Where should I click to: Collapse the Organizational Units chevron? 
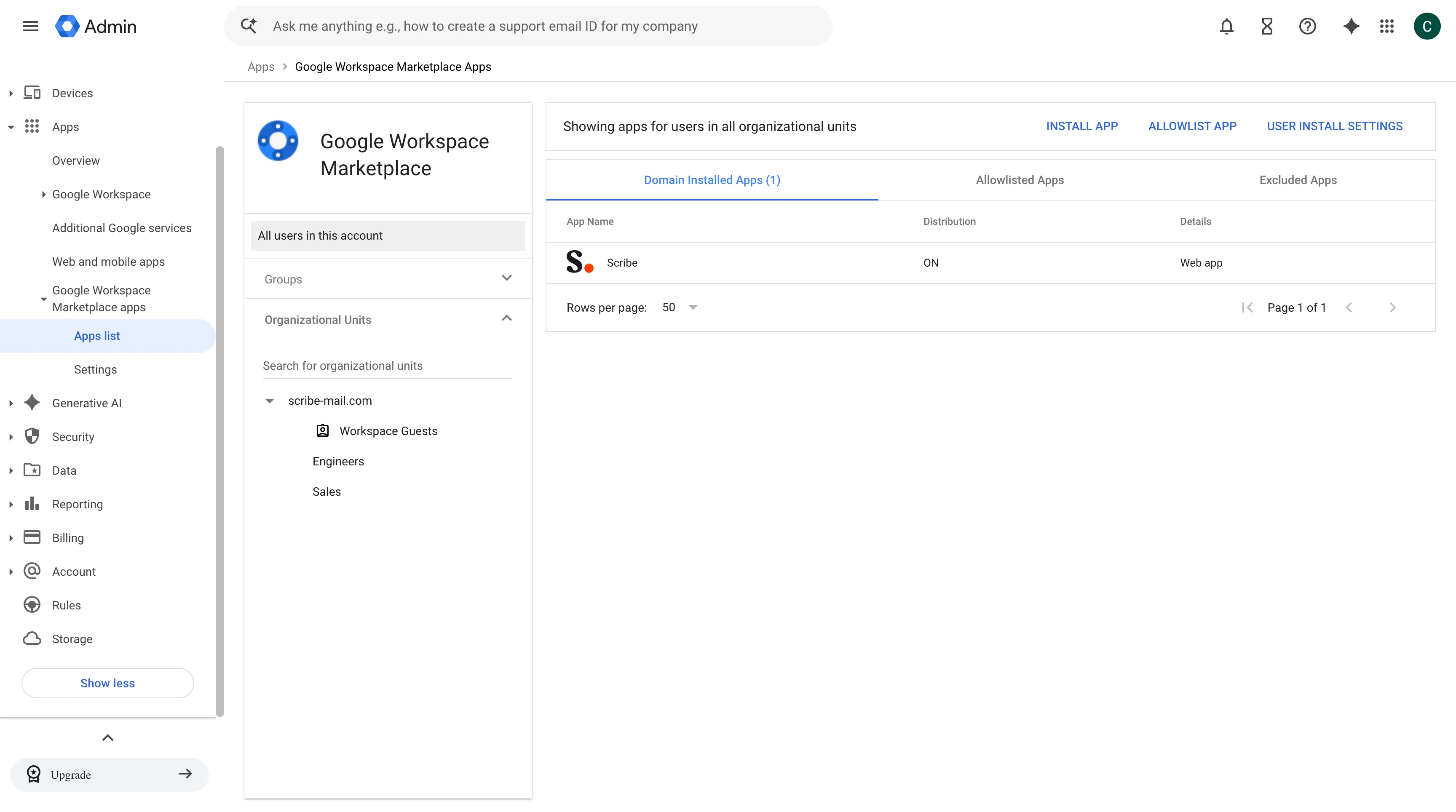pos(506,318)
